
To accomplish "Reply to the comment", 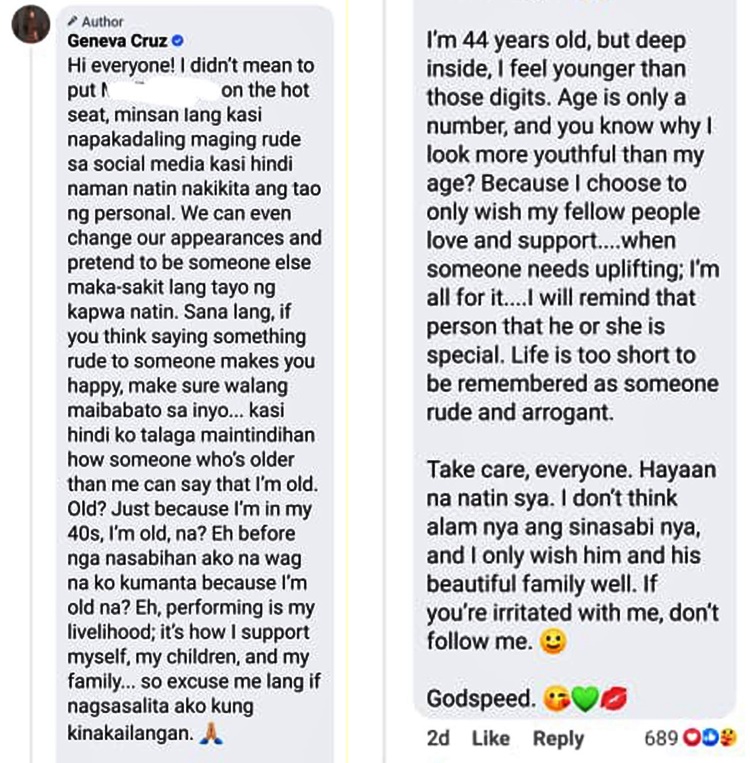I will (x=558, y=738).
